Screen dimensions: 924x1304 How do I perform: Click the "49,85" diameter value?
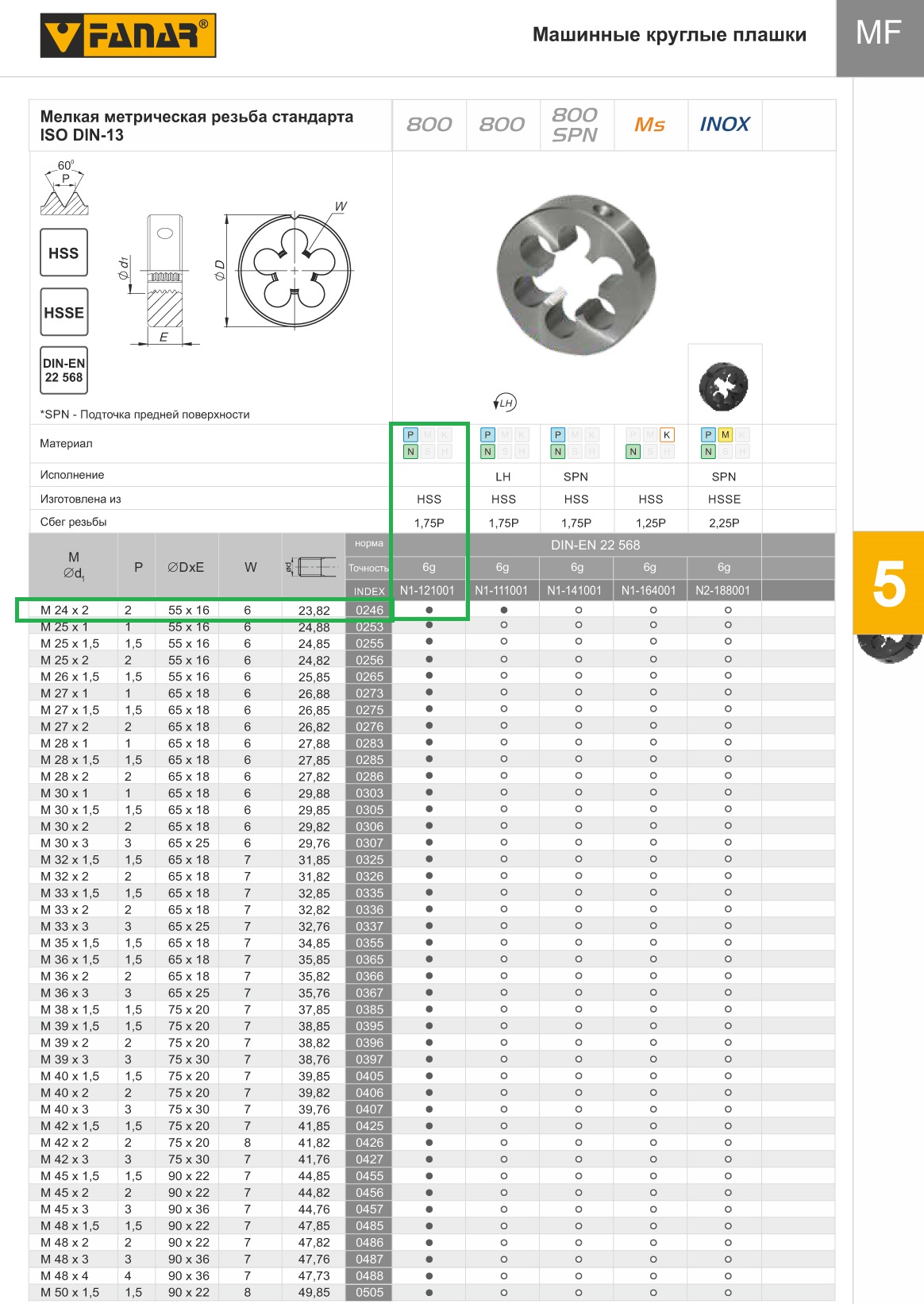pos(314,1292)
